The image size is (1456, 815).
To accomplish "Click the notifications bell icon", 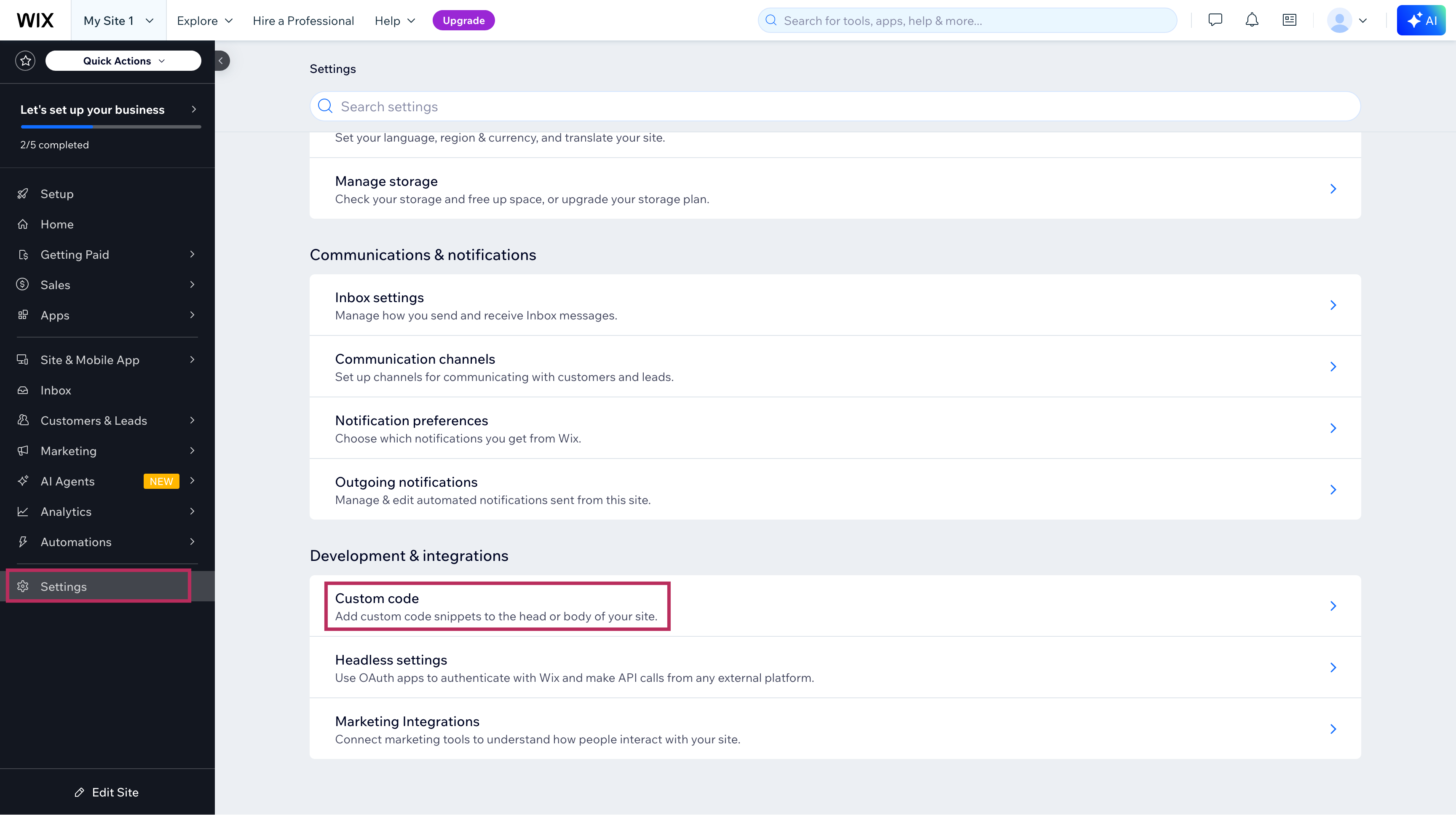I will pyautogui.click(x=1252, y=20).
